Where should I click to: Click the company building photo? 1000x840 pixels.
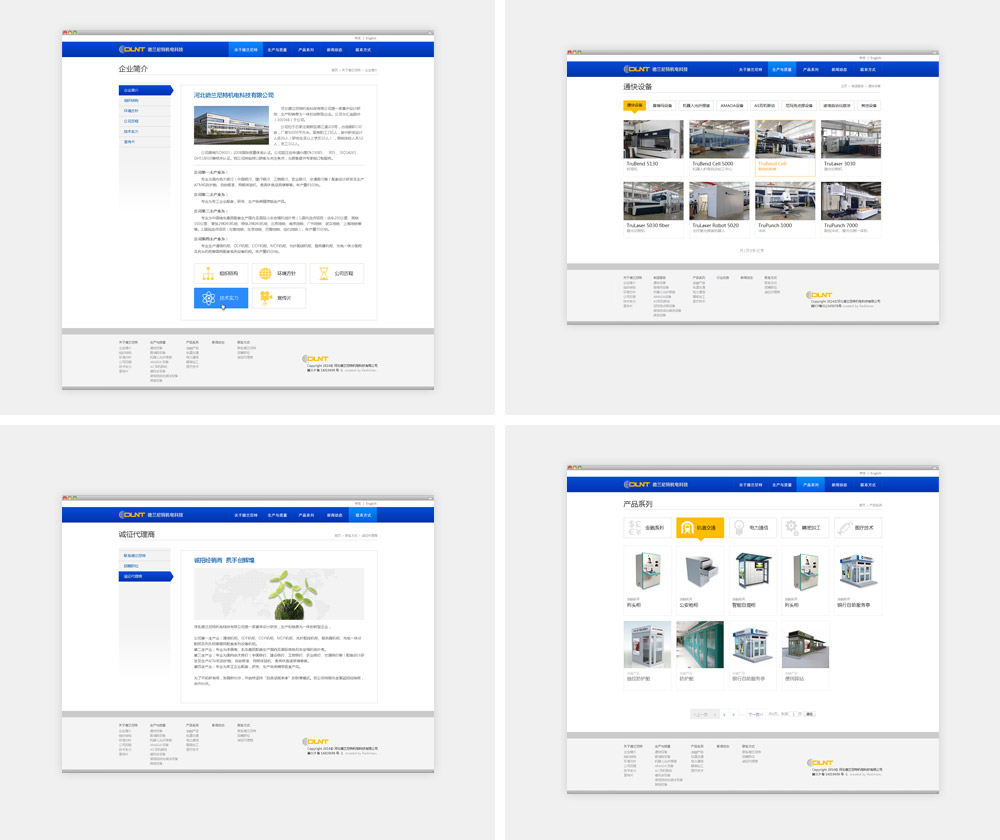(x=231, y=125)
